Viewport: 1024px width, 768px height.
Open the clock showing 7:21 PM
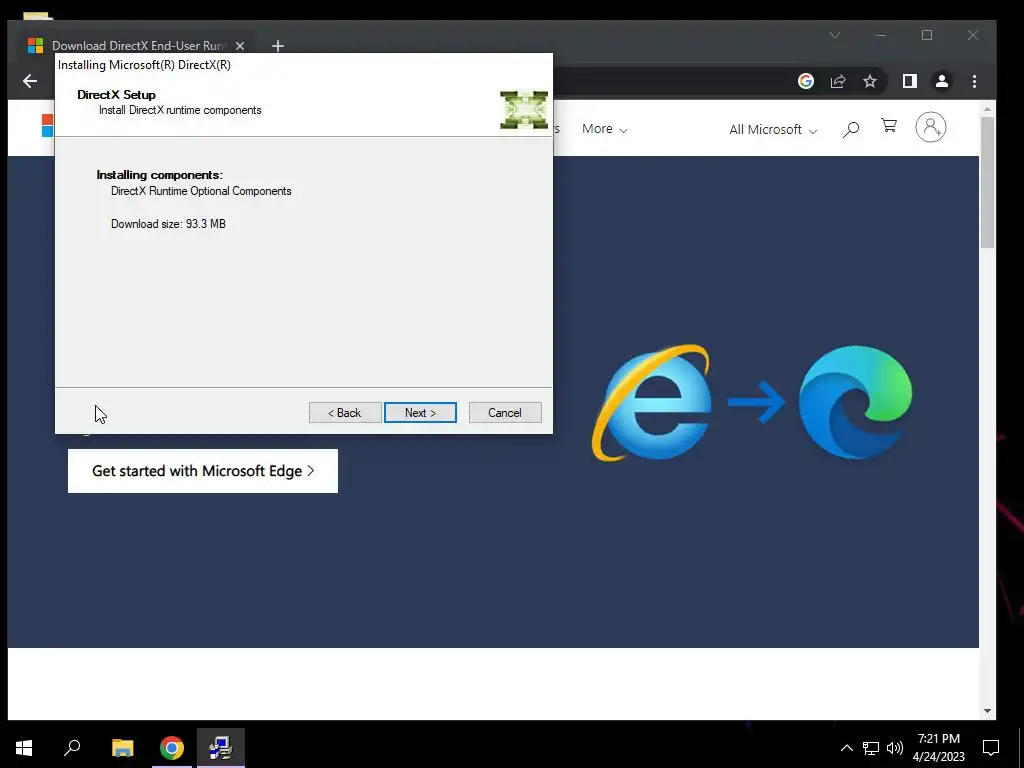[938, 748]
